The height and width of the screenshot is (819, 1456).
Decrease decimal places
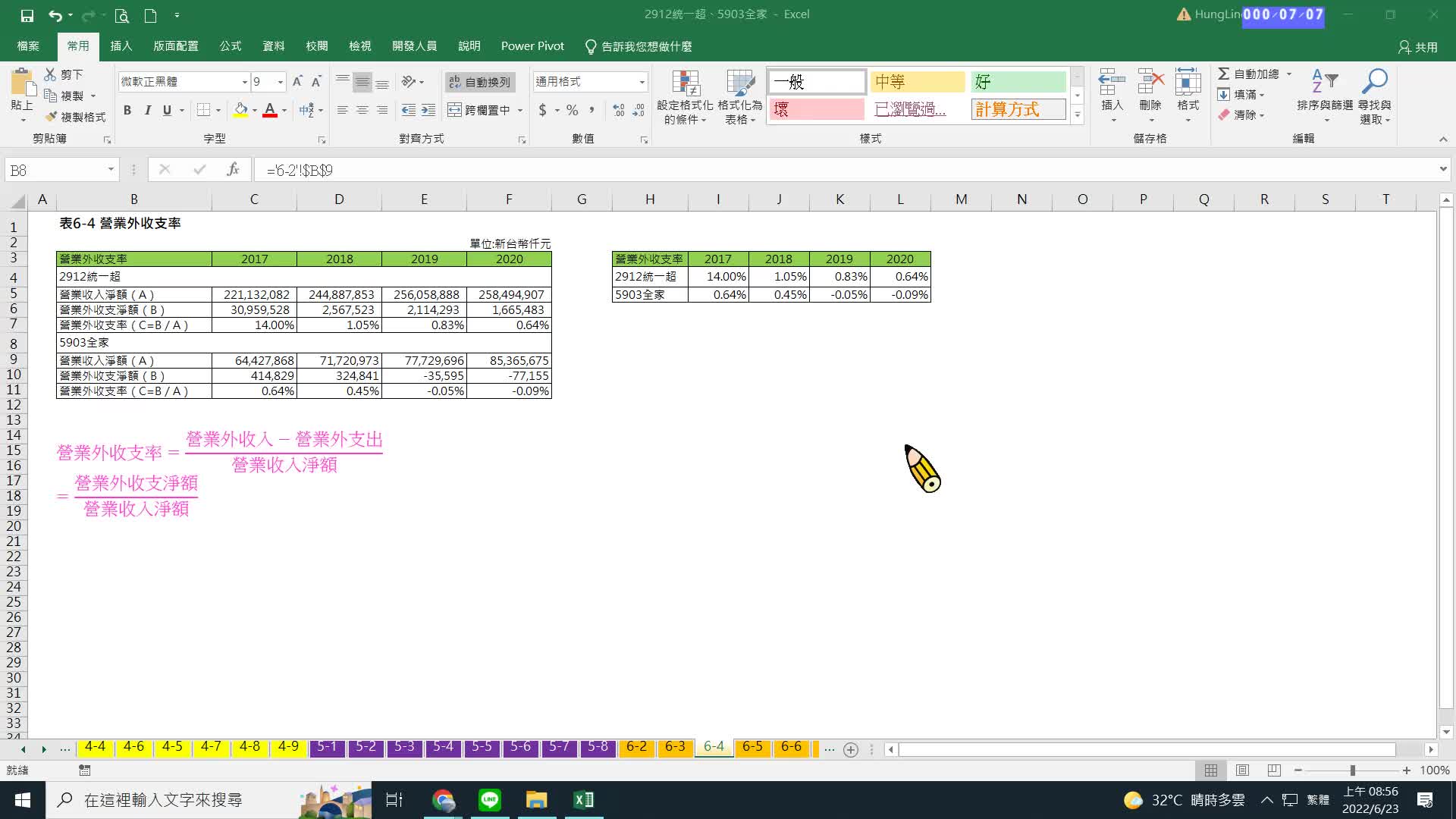[x=639, y=110]
